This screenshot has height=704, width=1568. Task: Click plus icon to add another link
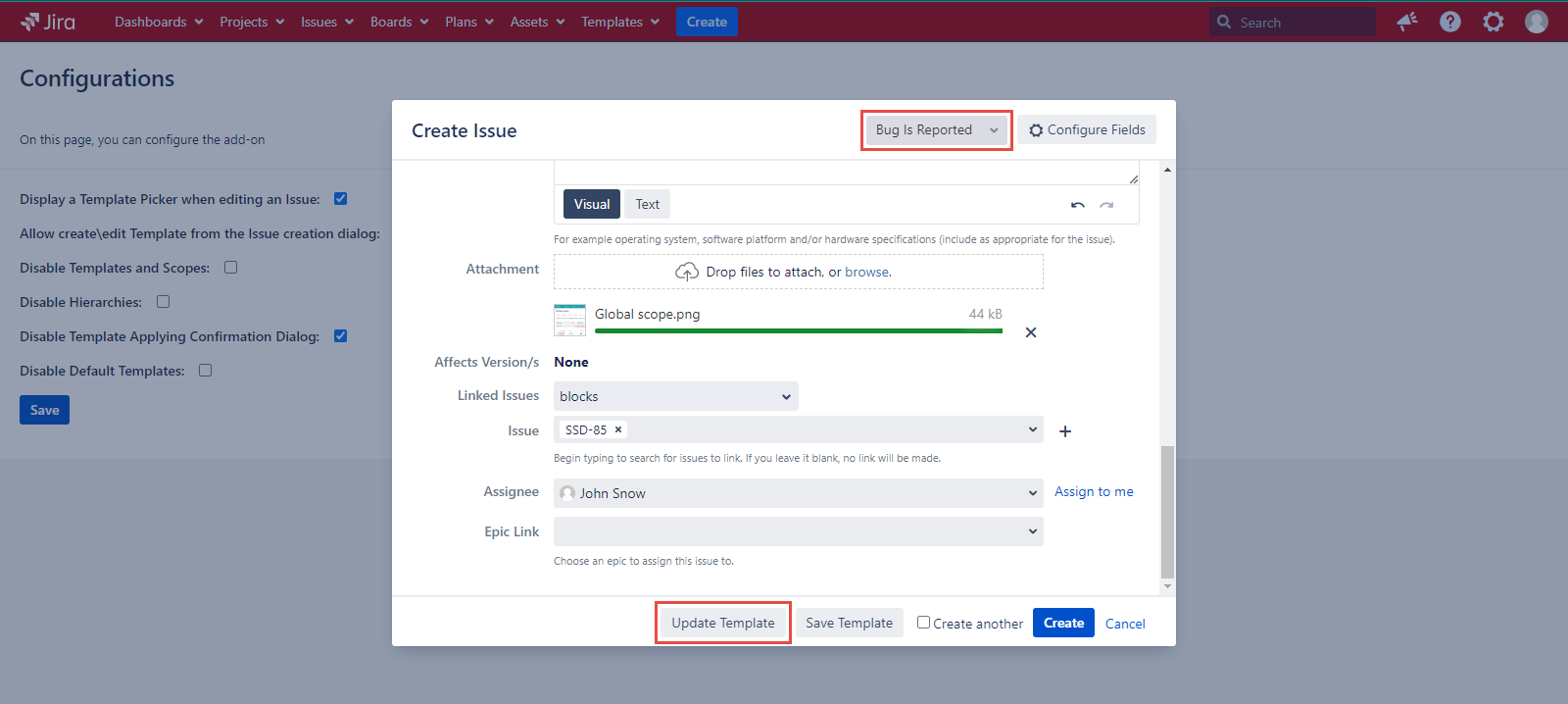pyautogui.click(x=1065, y=431)
